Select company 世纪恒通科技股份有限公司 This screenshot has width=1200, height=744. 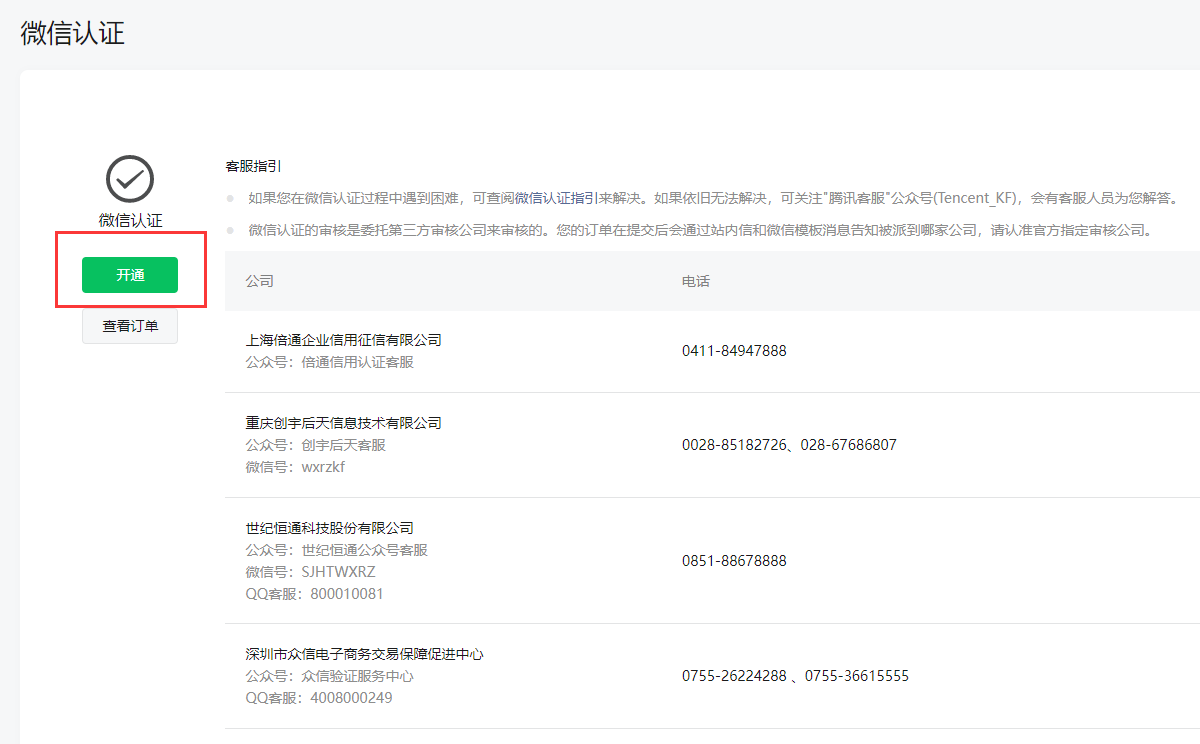click(329, 528)
